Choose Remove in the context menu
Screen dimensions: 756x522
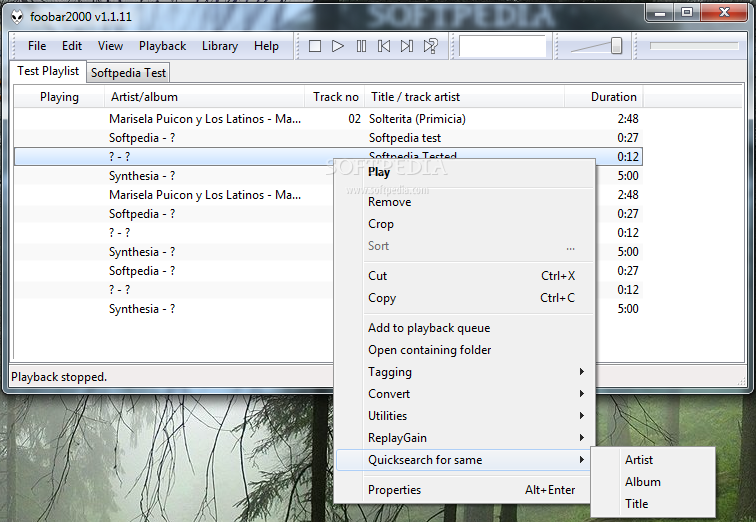465,202
